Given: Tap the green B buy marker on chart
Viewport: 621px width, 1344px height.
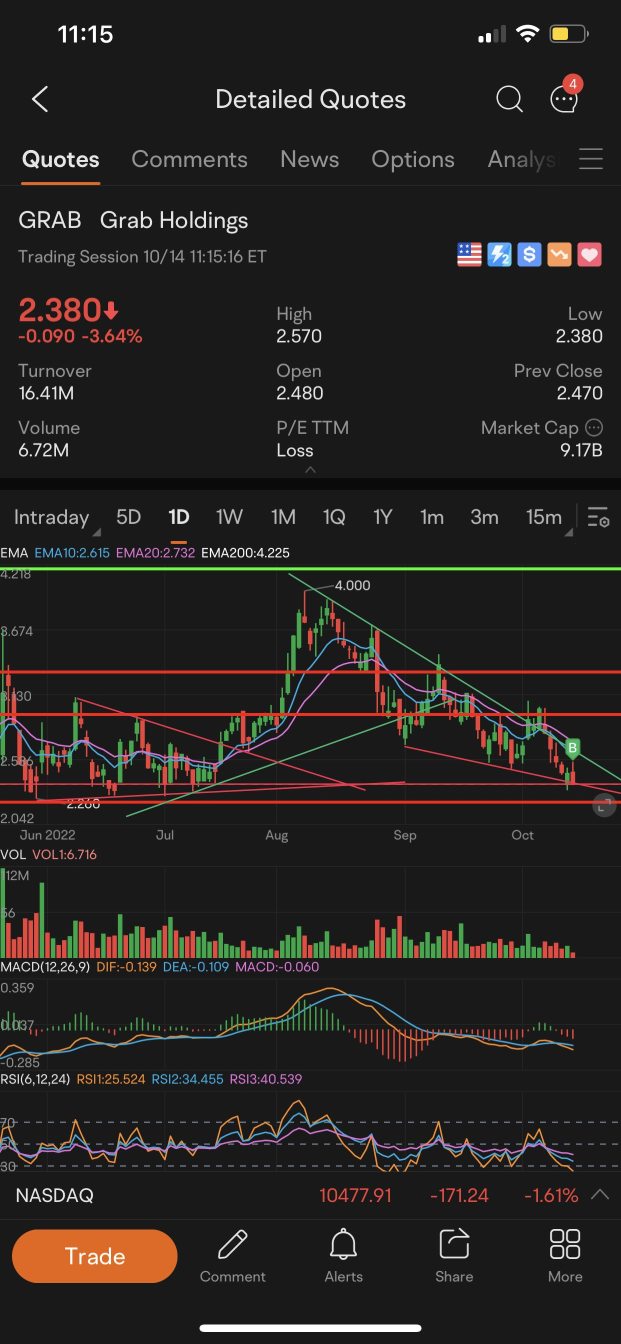Looking at the screenshot, I should coord(573,747).
